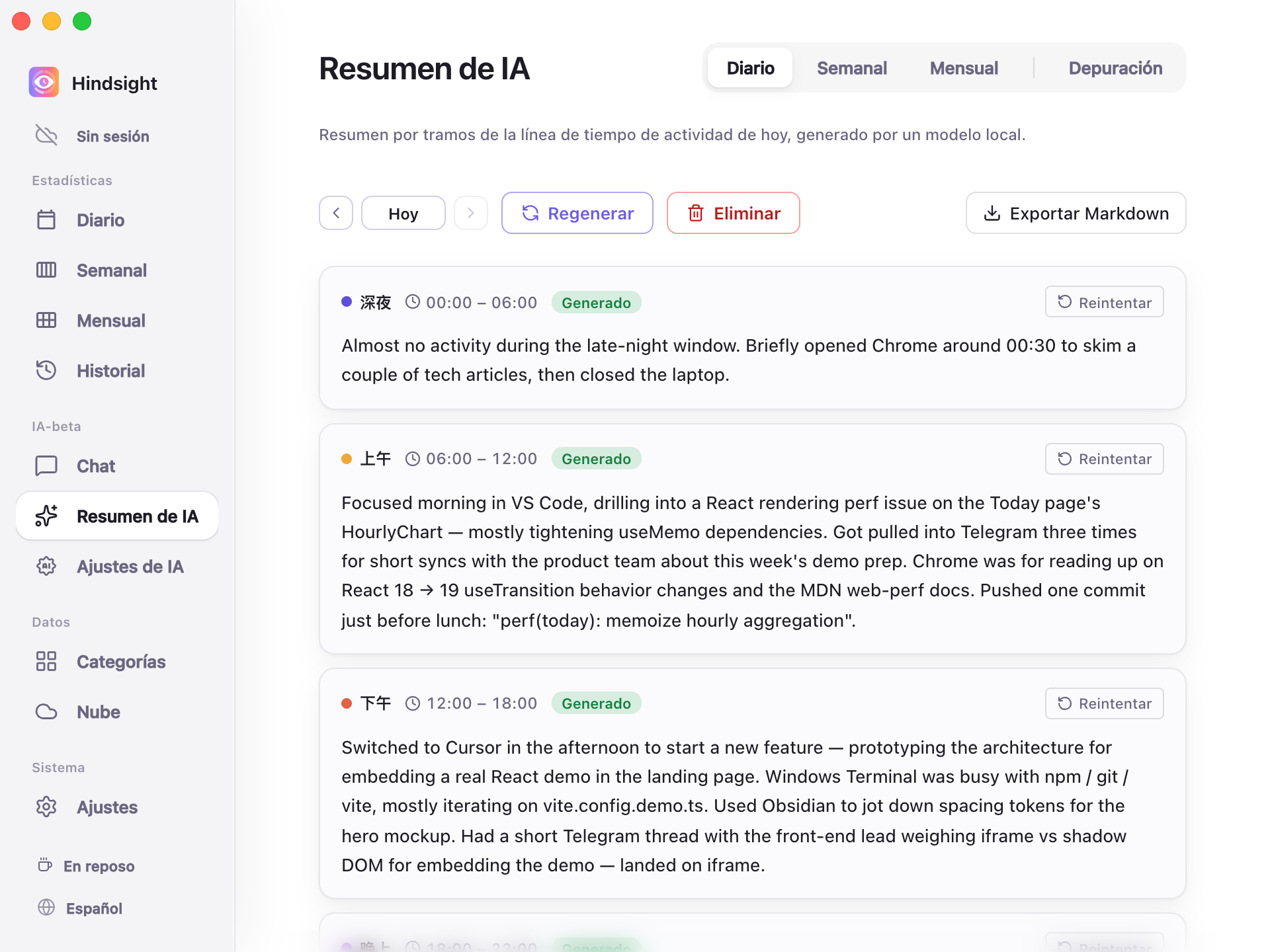Switch to the Semanal tab

pyautogui.click(x=851, y=67)
